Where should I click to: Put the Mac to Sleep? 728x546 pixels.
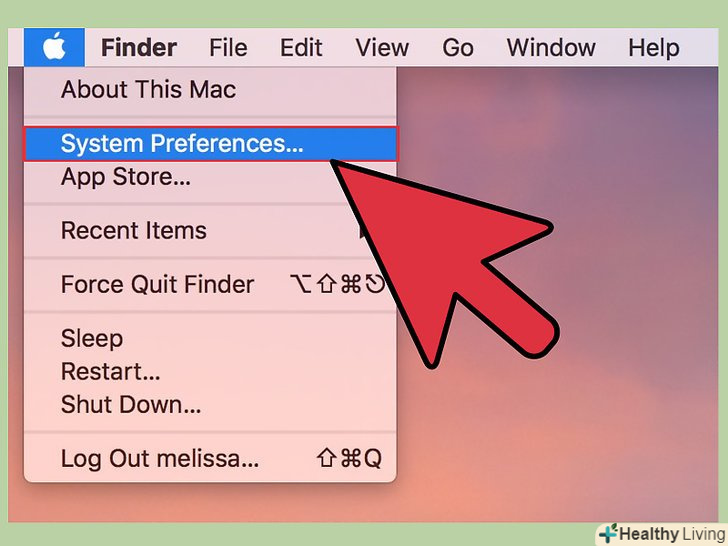pyautogui.click(x=210, y=338)
